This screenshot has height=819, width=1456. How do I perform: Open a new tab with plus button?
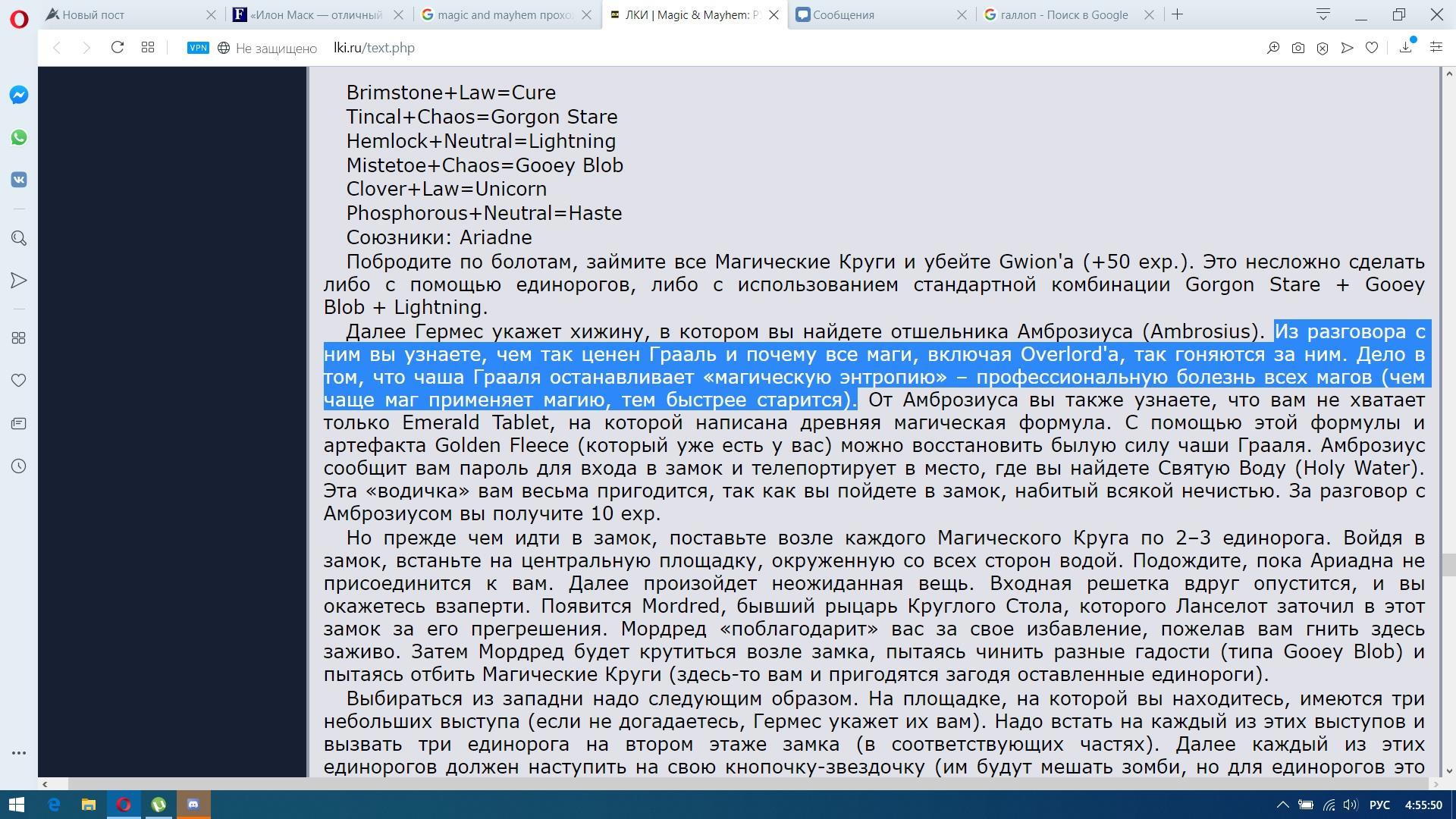[1177, 14]
